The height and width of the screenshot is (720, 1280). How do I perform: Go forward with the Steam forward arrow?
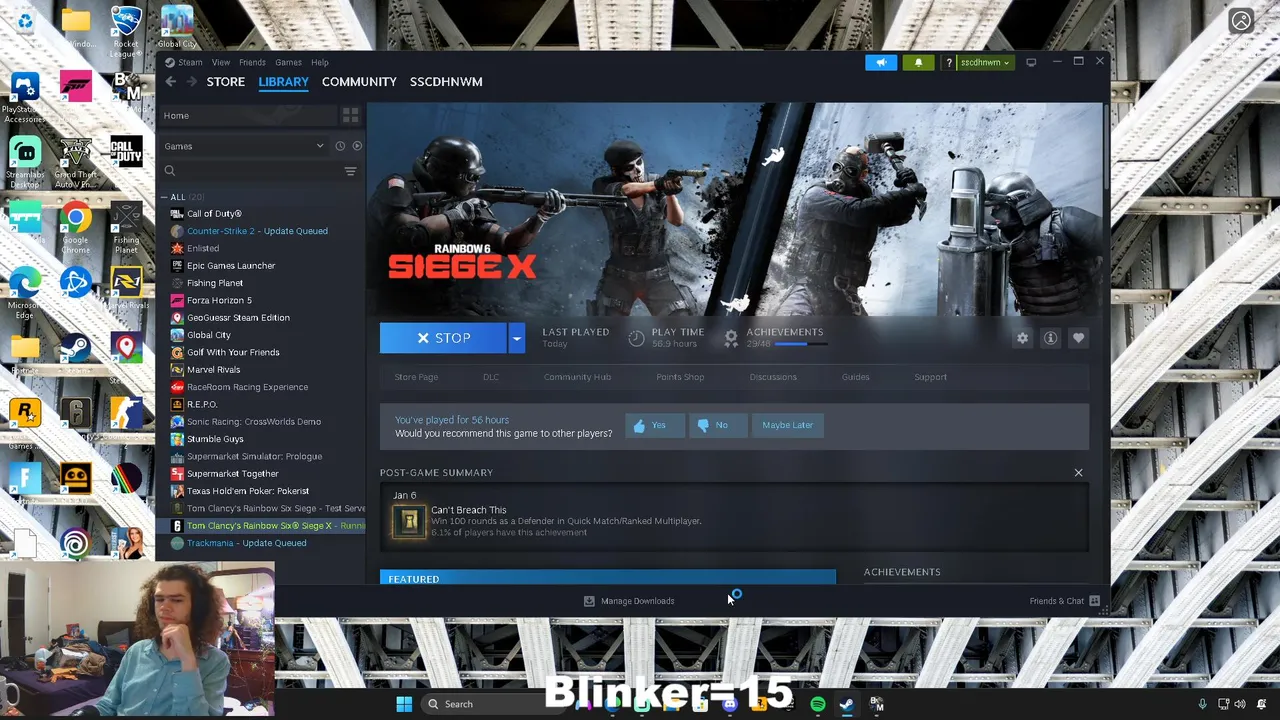(192, 82)
